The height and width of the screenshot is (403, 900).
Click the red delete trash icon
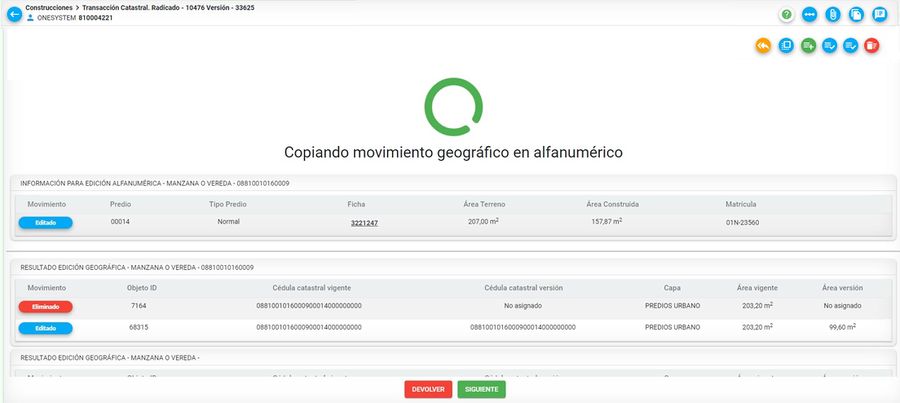tap(872, 45)
